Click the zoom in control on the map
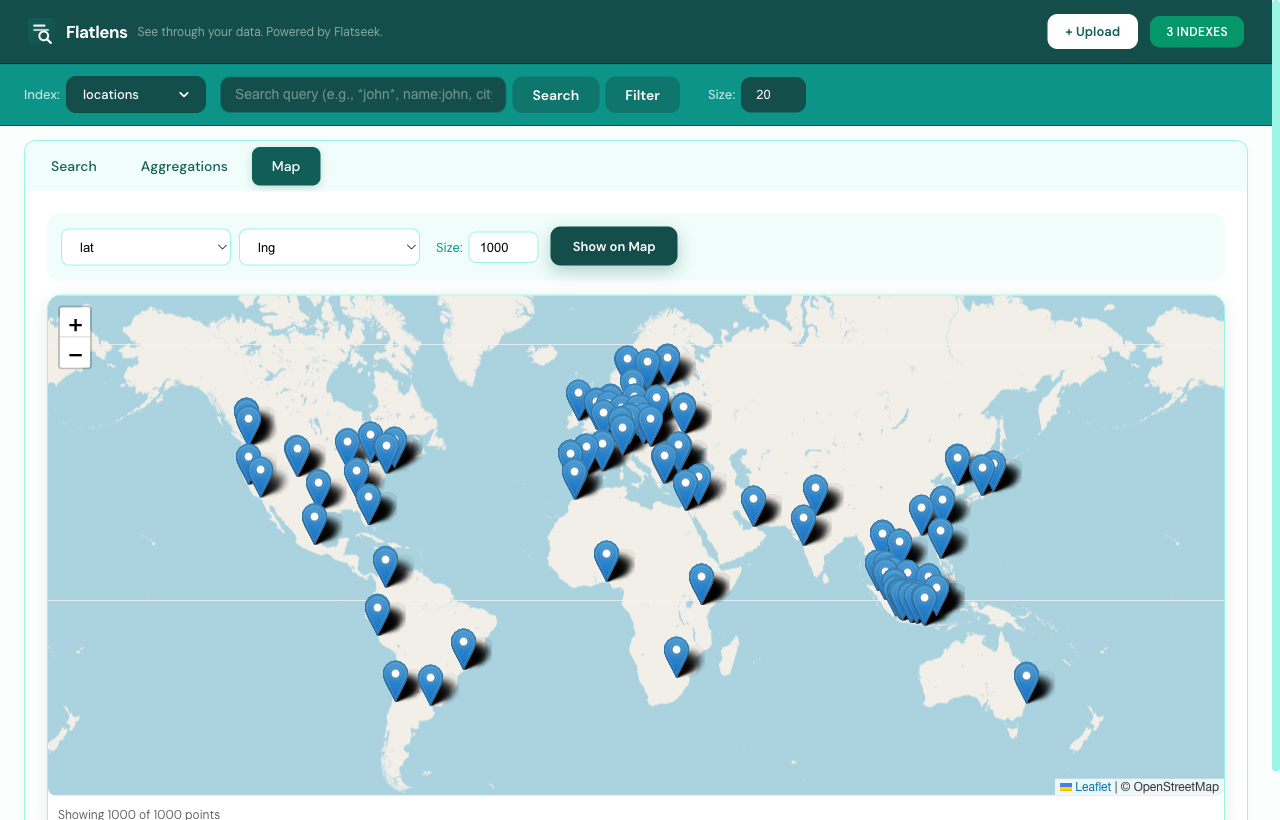Screen dimensions: 1280x820 click(75, 324)
